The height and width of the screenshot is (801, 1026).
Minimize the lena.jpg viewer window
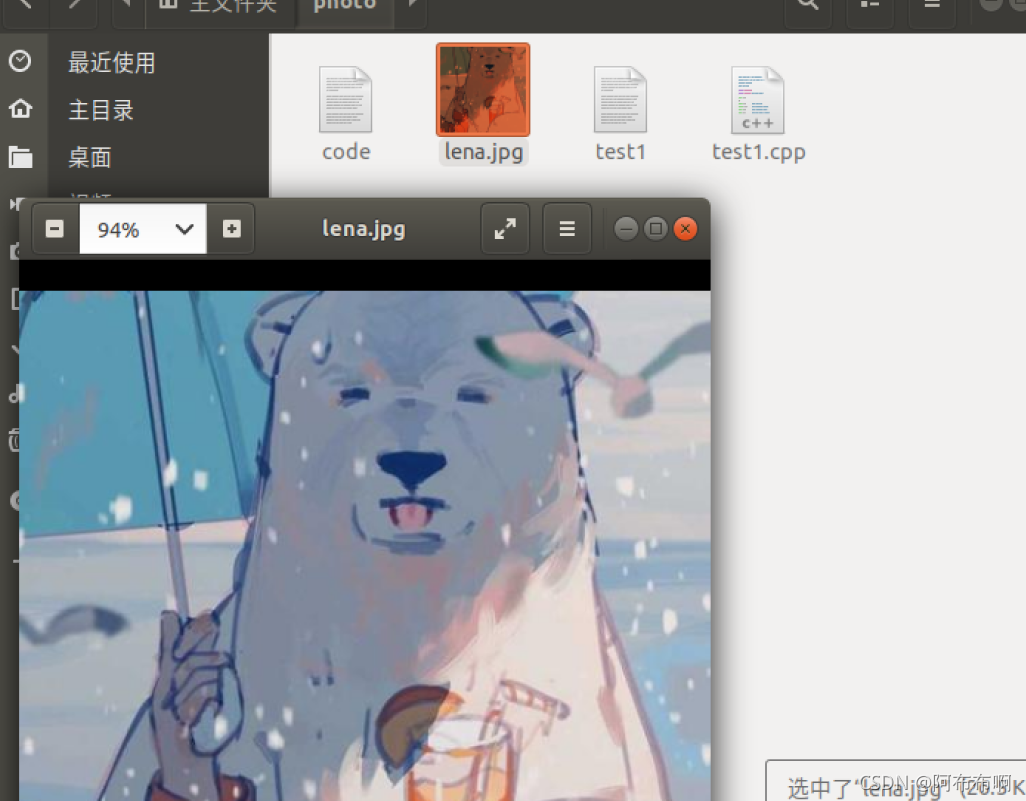tap(626, 229)
